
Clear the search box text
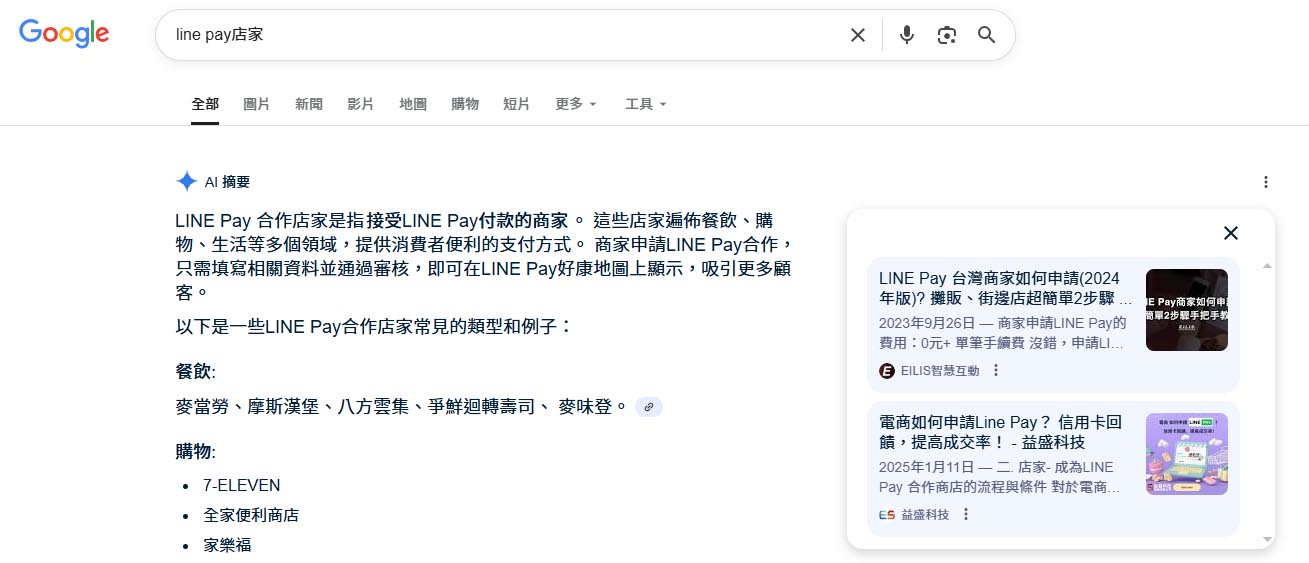point(857,35)
